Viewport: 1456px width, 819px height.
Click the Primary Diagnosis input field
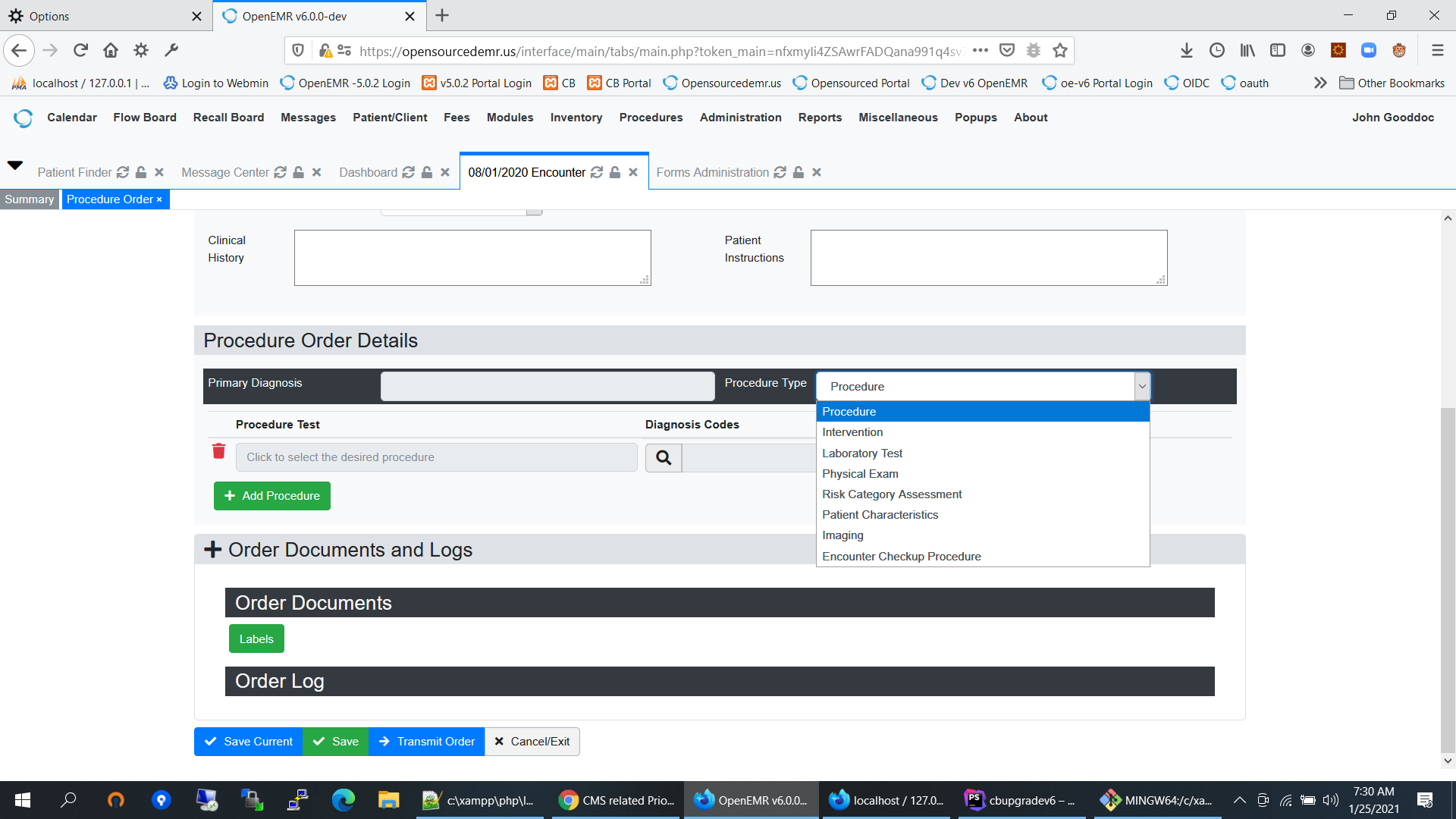coord(548,386)
